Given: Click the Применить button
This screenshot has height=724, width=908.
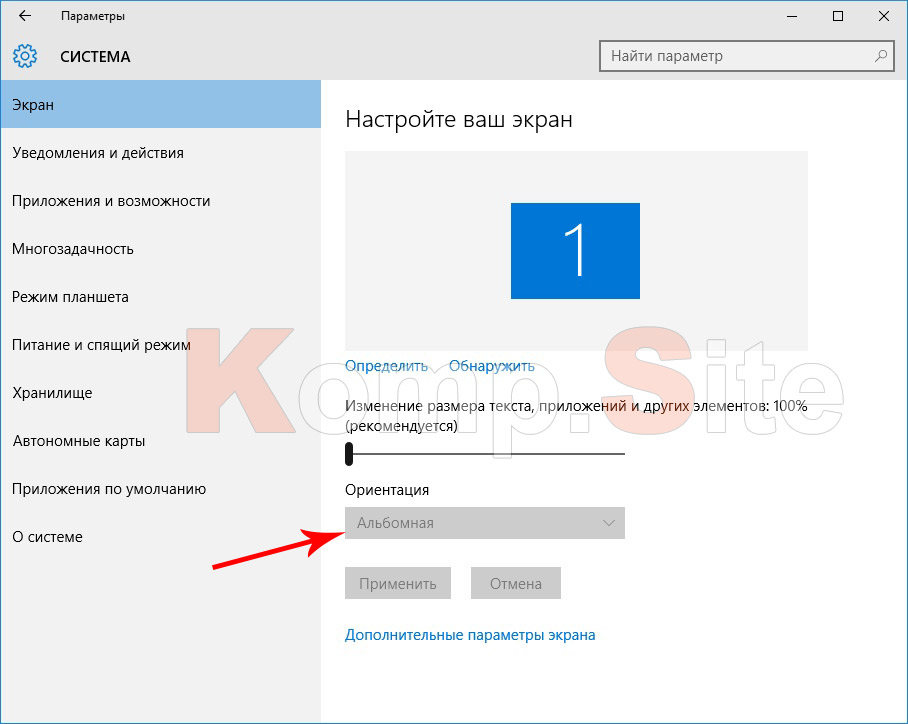Looking at the screenshot, I should pyautogui.click(x=398, y=583).
